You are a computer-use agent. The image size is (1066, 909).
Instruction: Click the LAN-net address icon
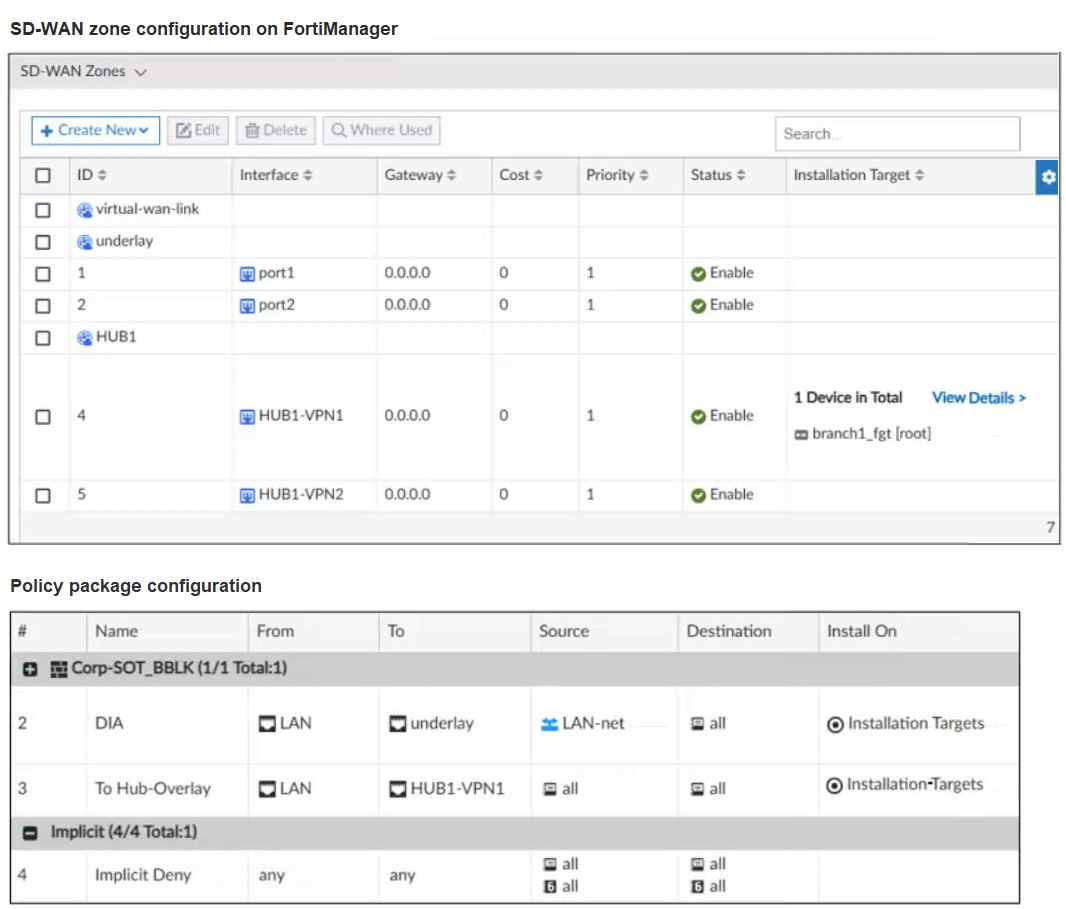coord(549,725)
